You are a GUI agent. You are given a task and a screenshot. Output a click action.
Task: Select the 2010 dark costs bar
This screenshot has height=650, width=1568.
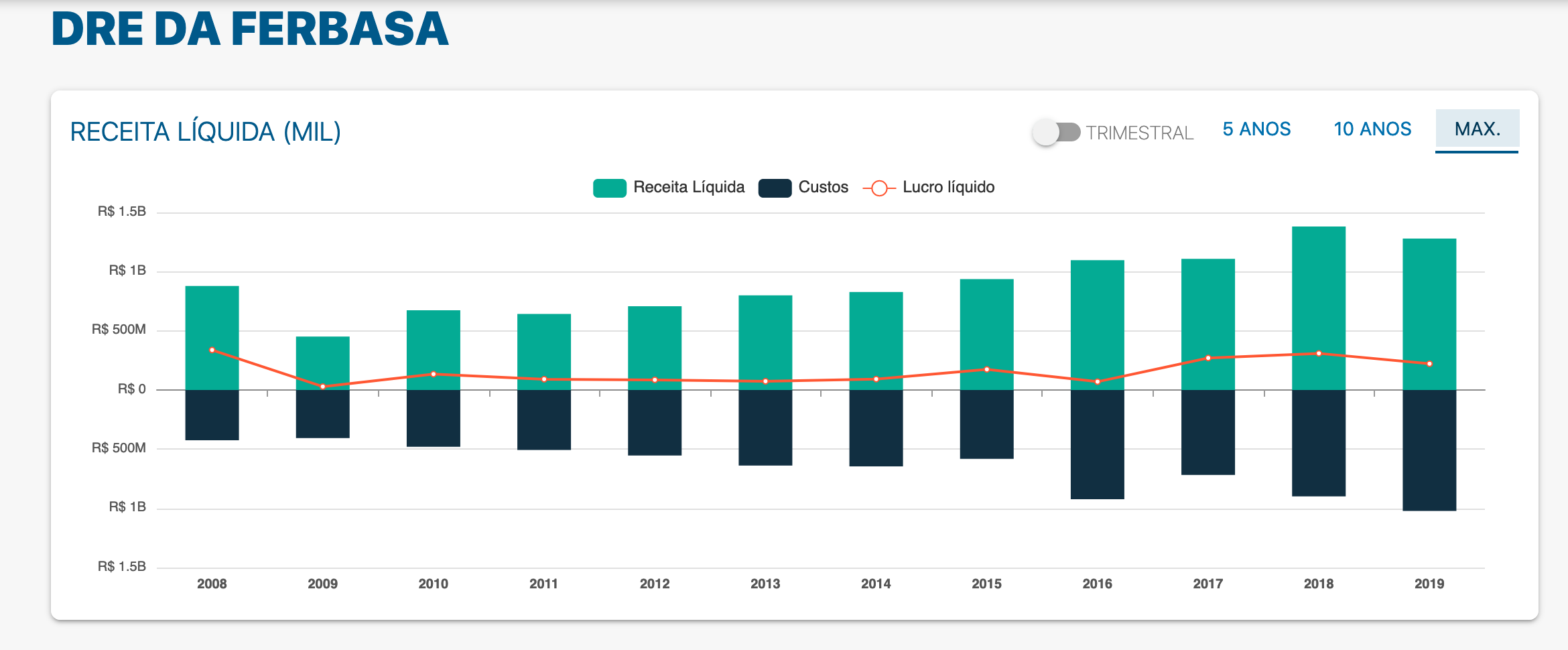point(434,418)
